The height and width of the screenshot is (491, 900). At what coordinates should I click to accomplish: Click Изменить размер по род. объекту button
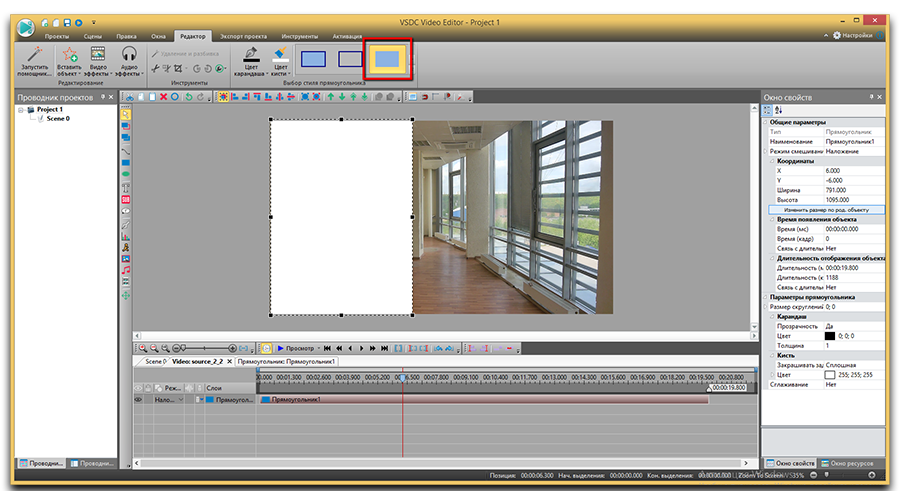click(x=826, y=210)
